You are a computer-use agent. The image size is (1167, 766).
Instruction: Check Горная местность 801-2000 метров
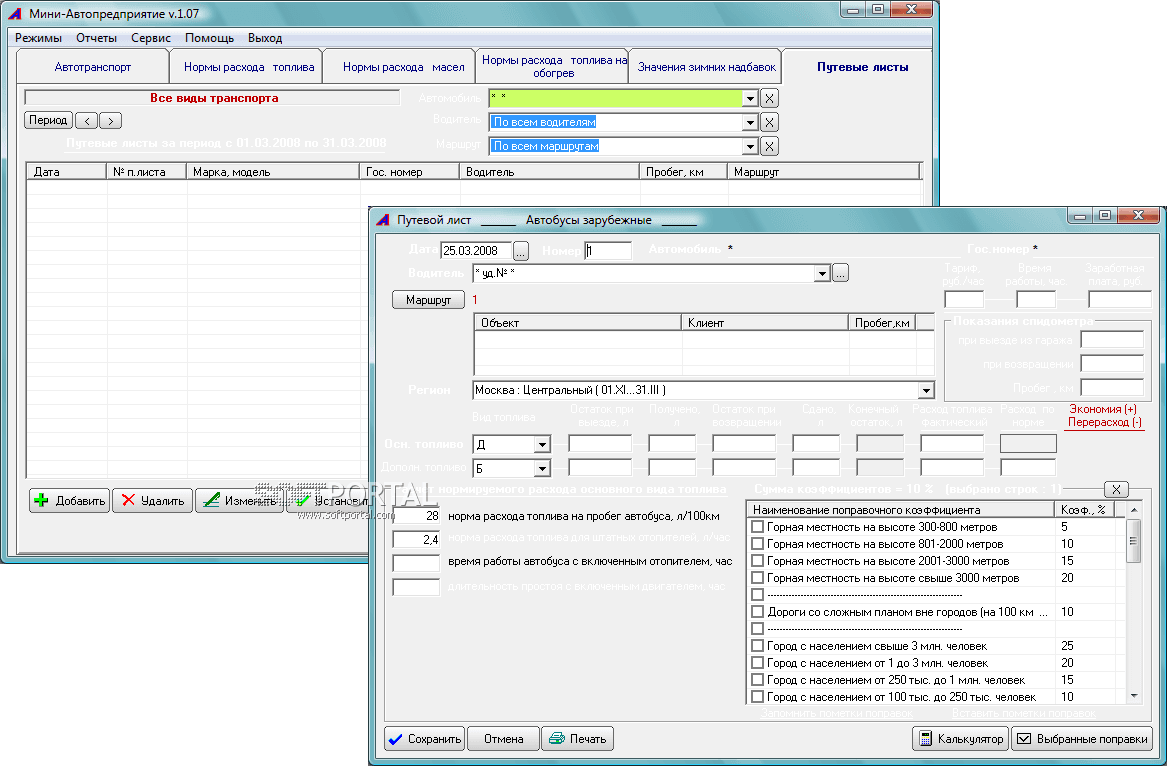pyautogui.click(x=758, y=543)
